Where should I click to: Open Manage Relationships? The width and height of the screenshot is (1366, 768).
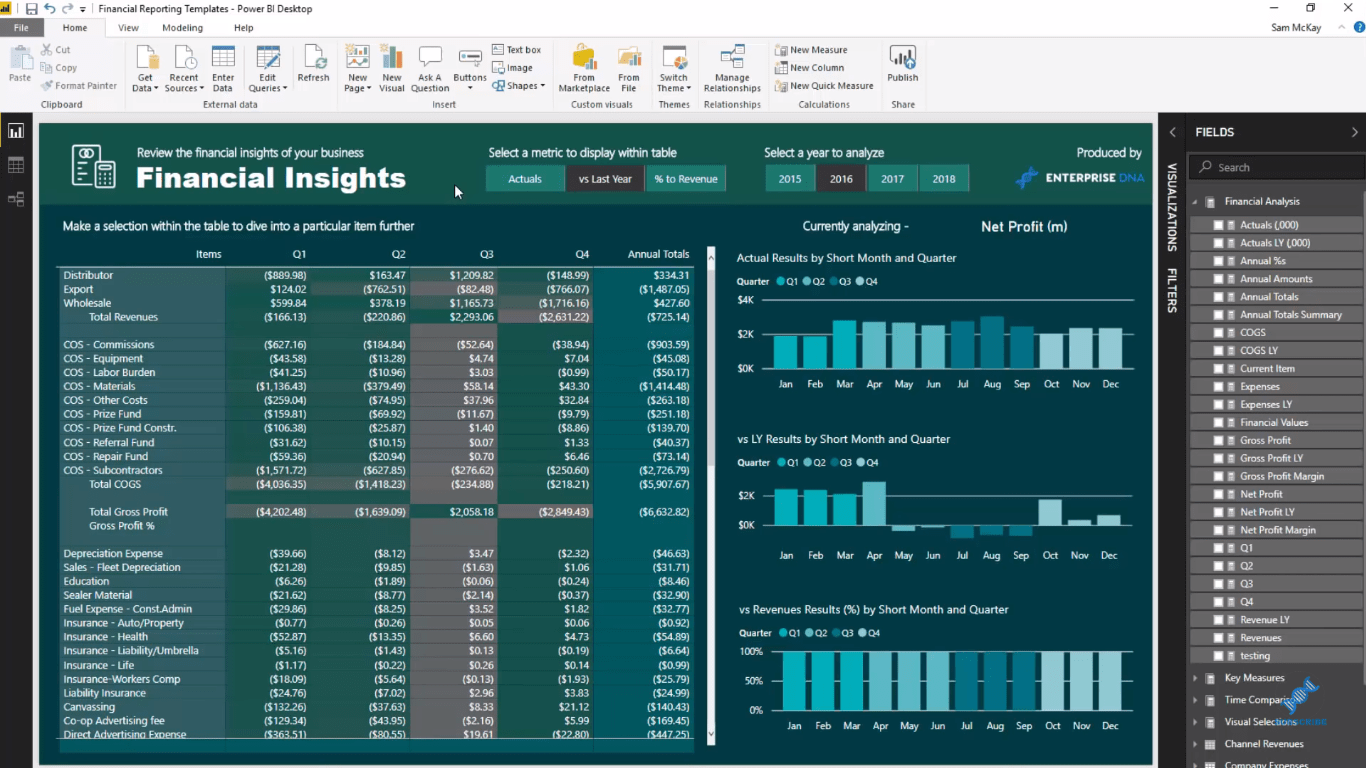732,68
